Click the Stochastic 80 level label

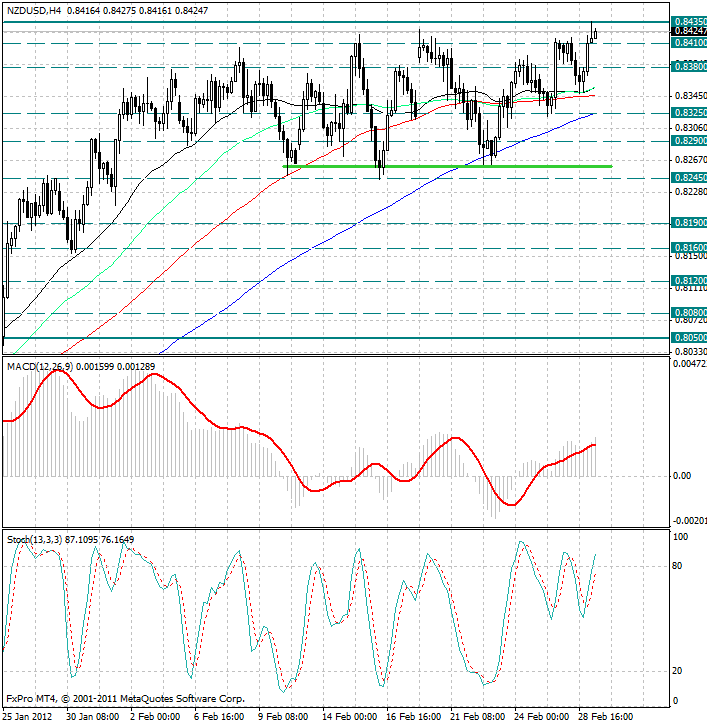coord(677,566)
